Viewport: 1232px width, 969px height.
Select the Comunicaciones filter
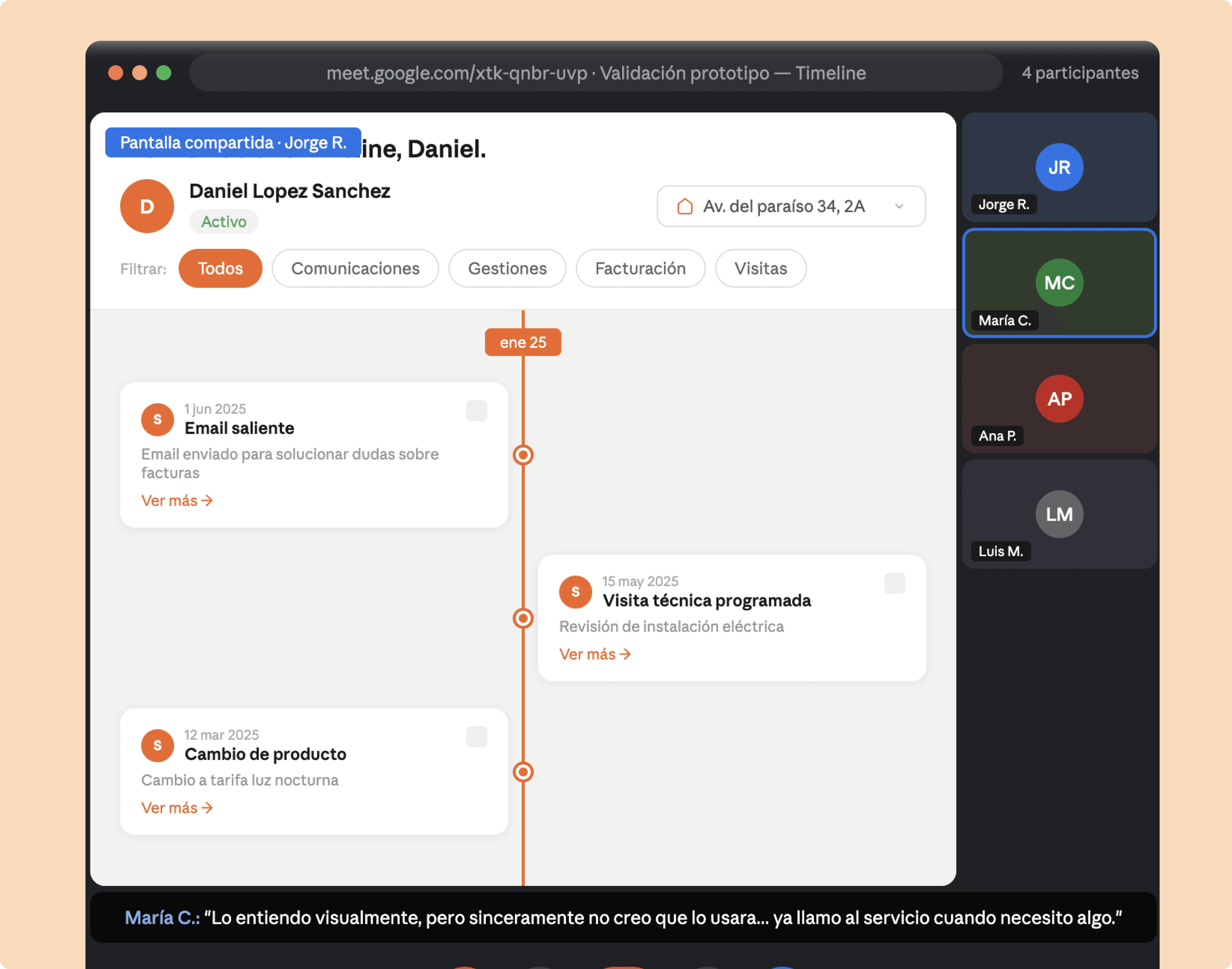(x=355, y=268)
